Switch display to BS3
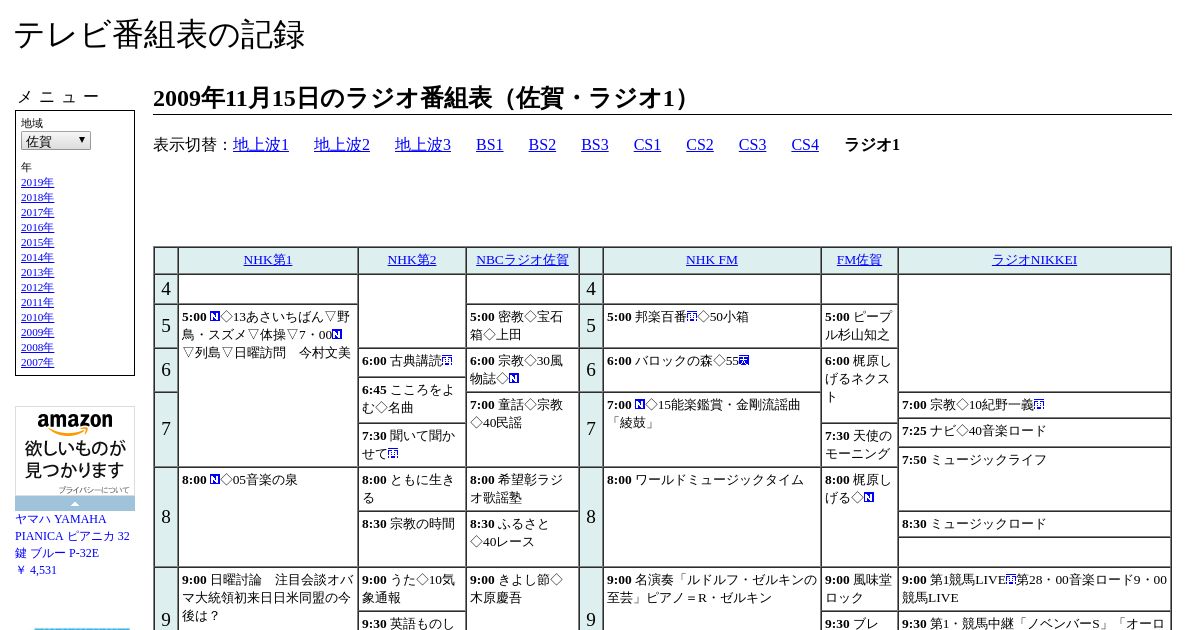1200x630 pixels. 595,144
